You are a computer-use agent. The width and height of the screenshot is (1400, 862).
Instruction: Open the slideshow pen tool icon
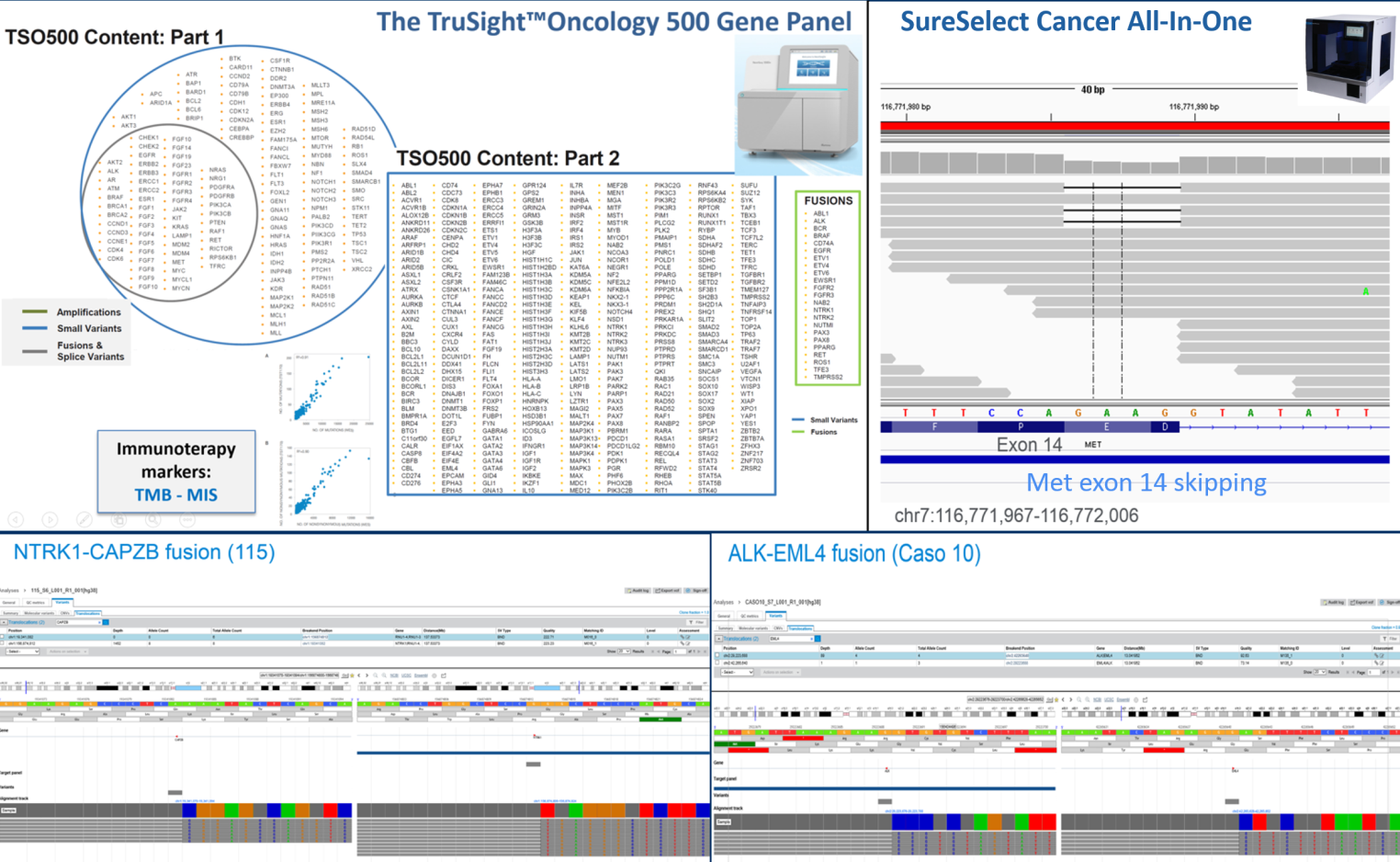84,520
